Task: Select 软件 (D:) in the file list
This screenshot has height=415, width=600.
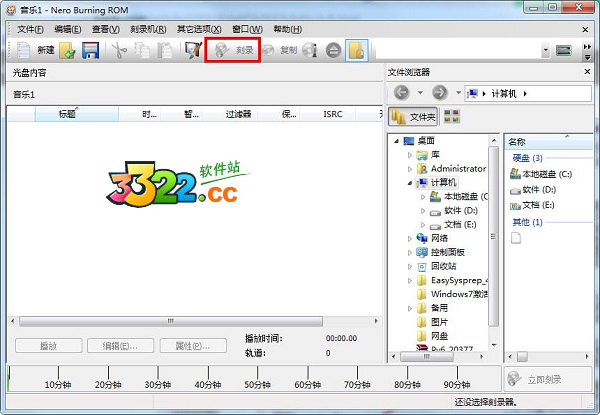Action: click(x=533, y=190)
